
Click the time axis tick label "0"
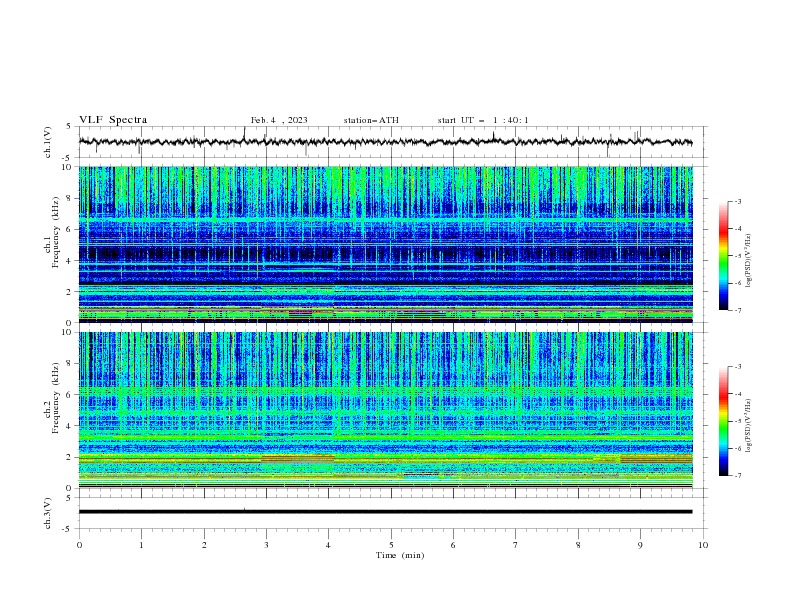(x=79, y=545)
